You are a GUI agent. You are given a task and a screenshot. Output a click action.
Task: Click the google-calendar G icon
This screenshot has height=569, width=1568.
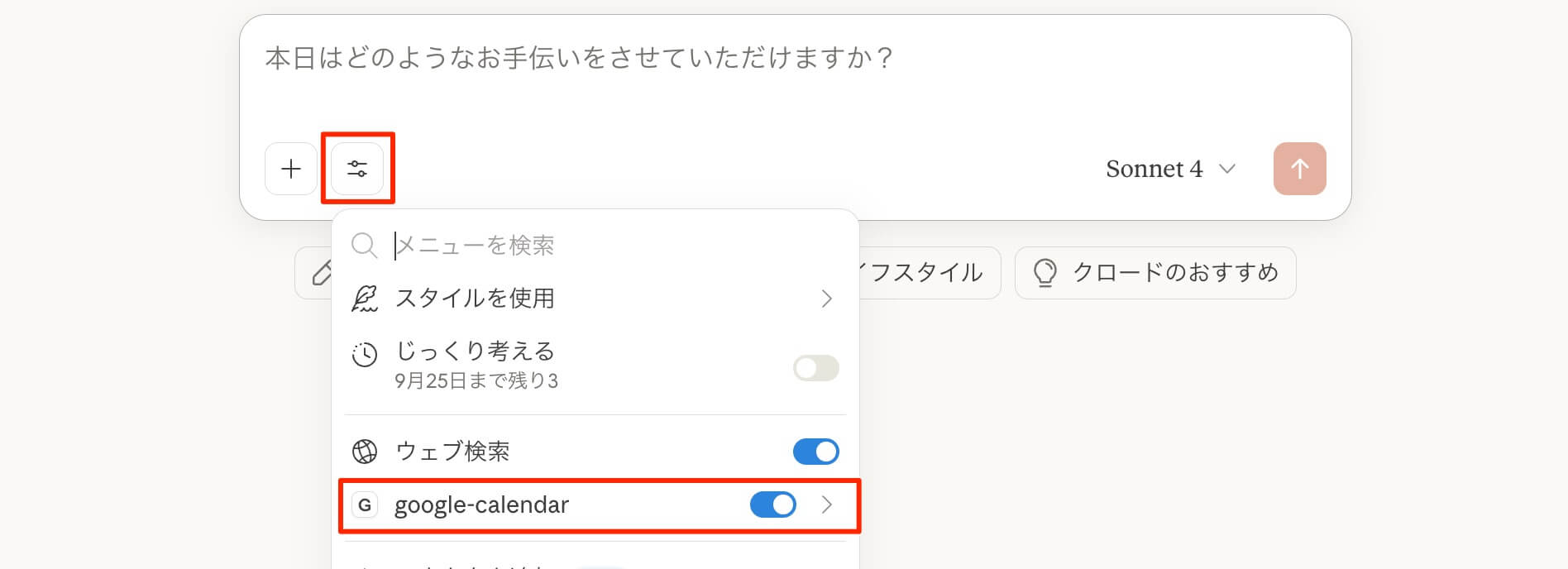click(365, 504)
